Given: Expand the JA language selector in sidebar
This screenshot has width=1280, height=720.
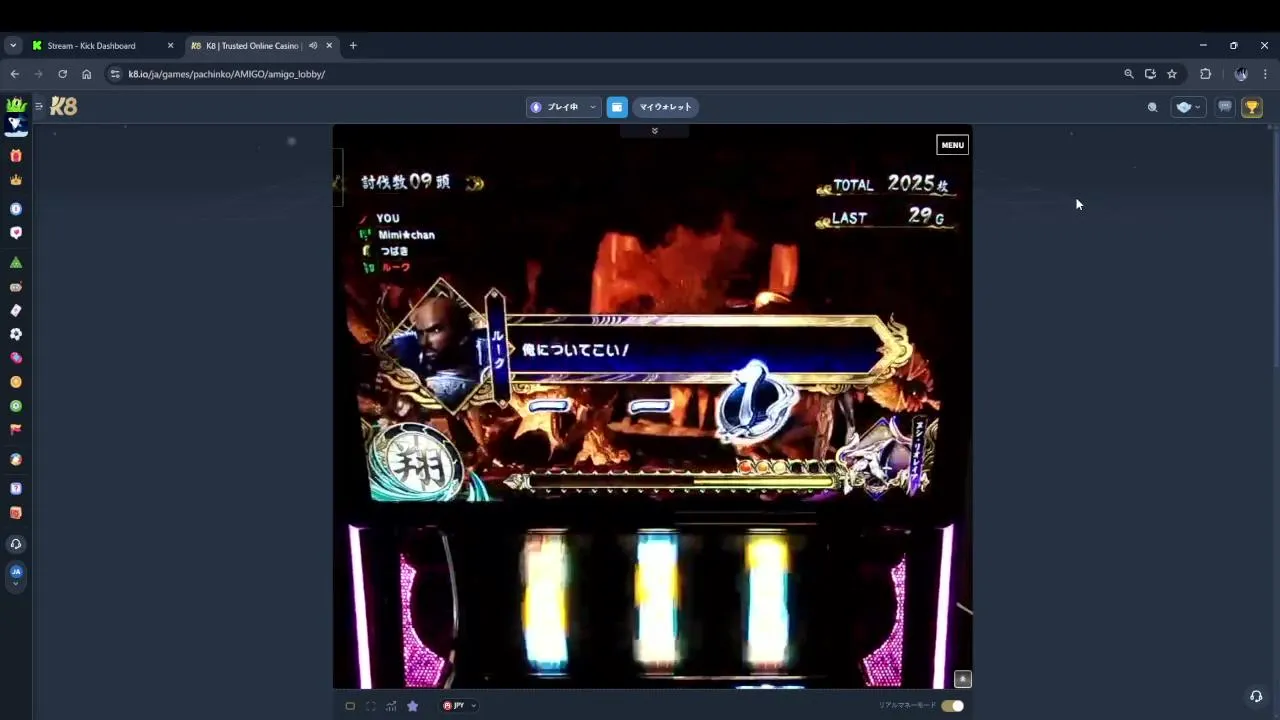Looking at the screenshot, I should (15, 575).
